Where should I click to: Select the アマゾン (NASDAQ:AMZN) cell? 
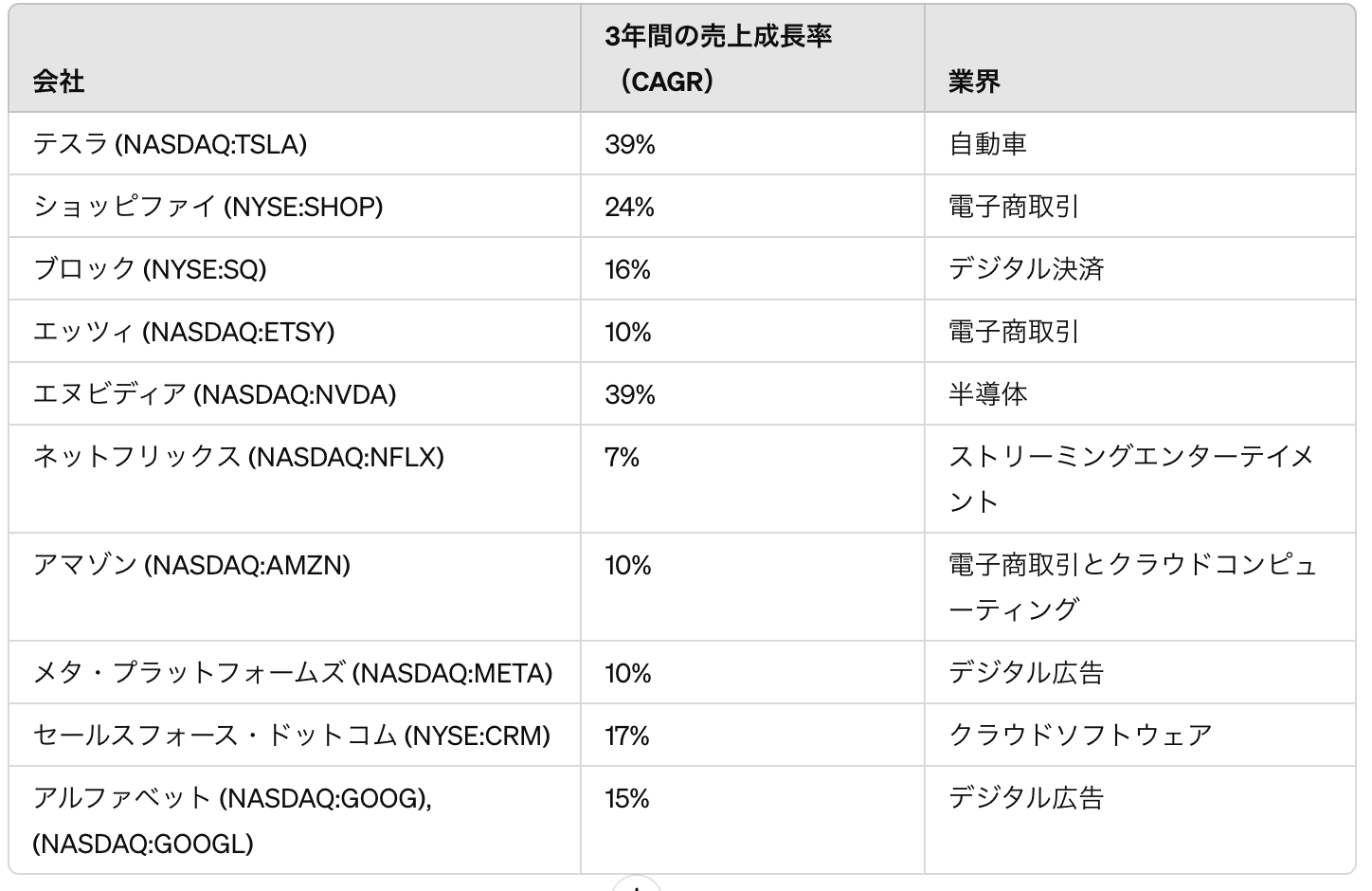[191, 565]
